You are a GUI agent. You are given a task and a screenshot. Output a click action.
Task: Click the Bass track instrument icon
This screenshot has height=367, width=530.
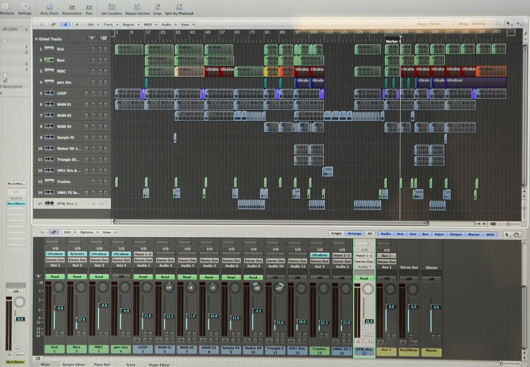49,60
